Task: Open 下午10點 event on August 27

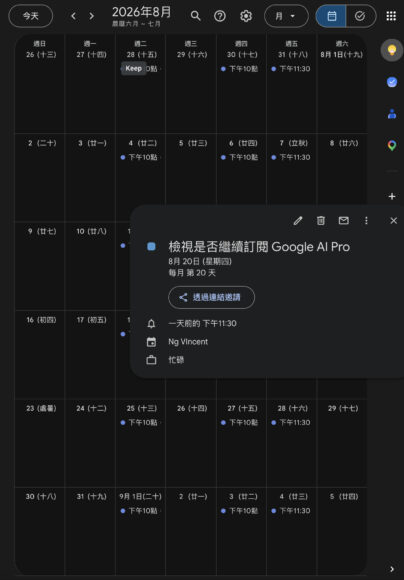Action: [240, 422]
